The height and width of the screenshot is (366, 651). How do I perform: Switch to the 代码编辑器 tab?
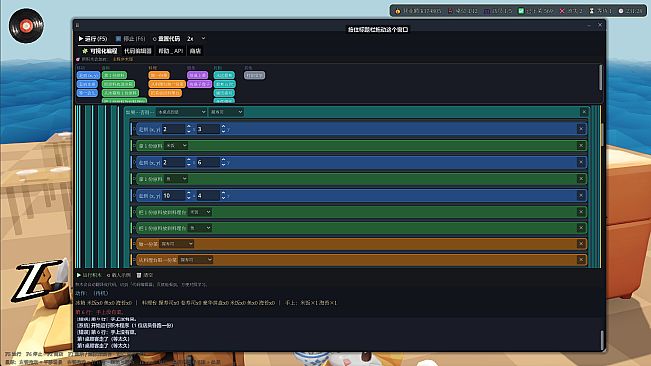[x=138, y=51]
